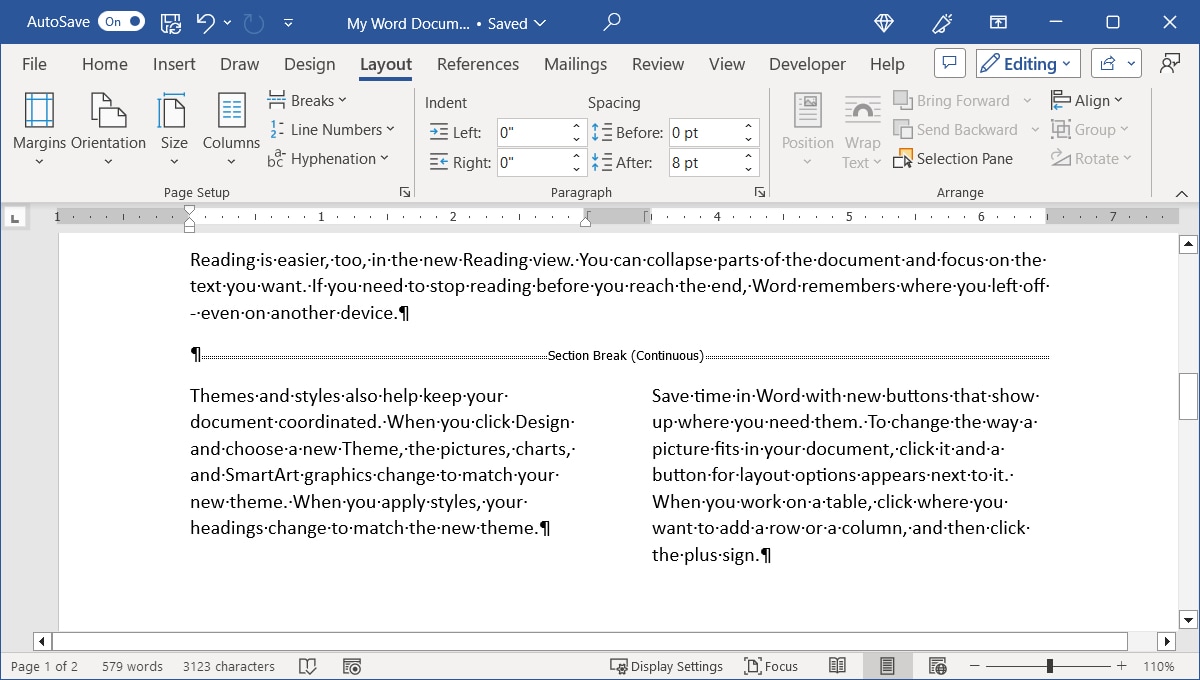Increase zoom using the zoom slider

point(1121,666)
